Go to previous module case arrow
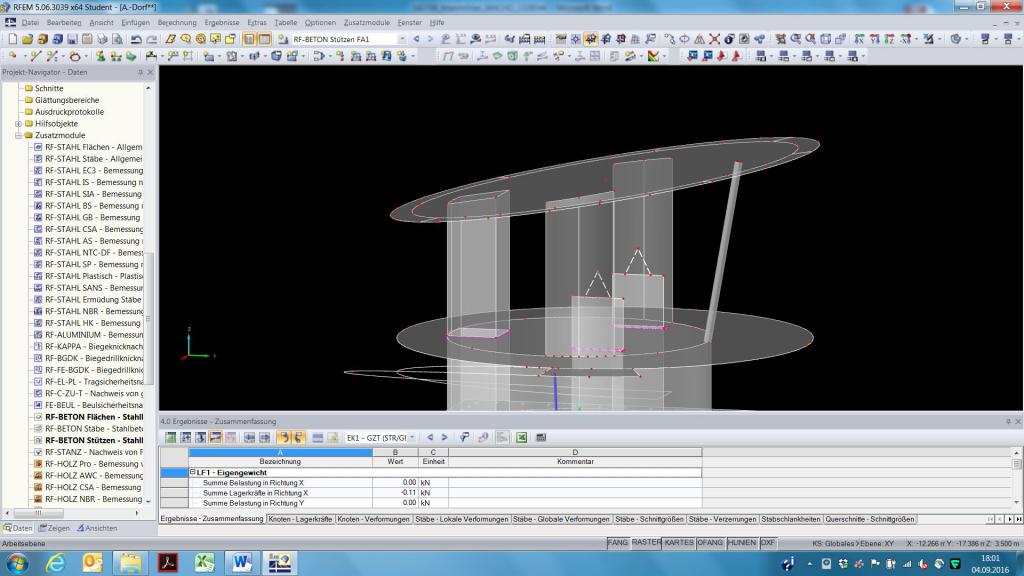1024x576 pixels. pos(416,39)
